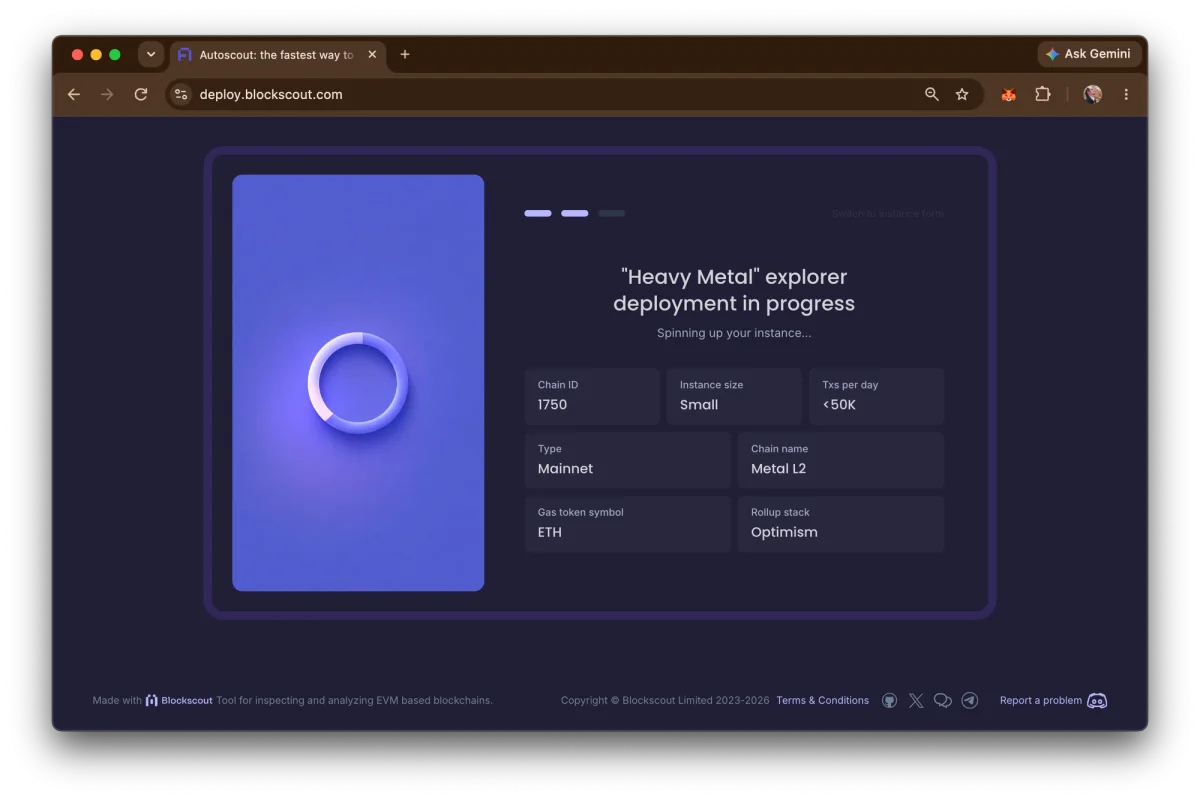Click the Instance size Small card
Viewport: 1200px width, 800px height.
[x=734, y=396]
